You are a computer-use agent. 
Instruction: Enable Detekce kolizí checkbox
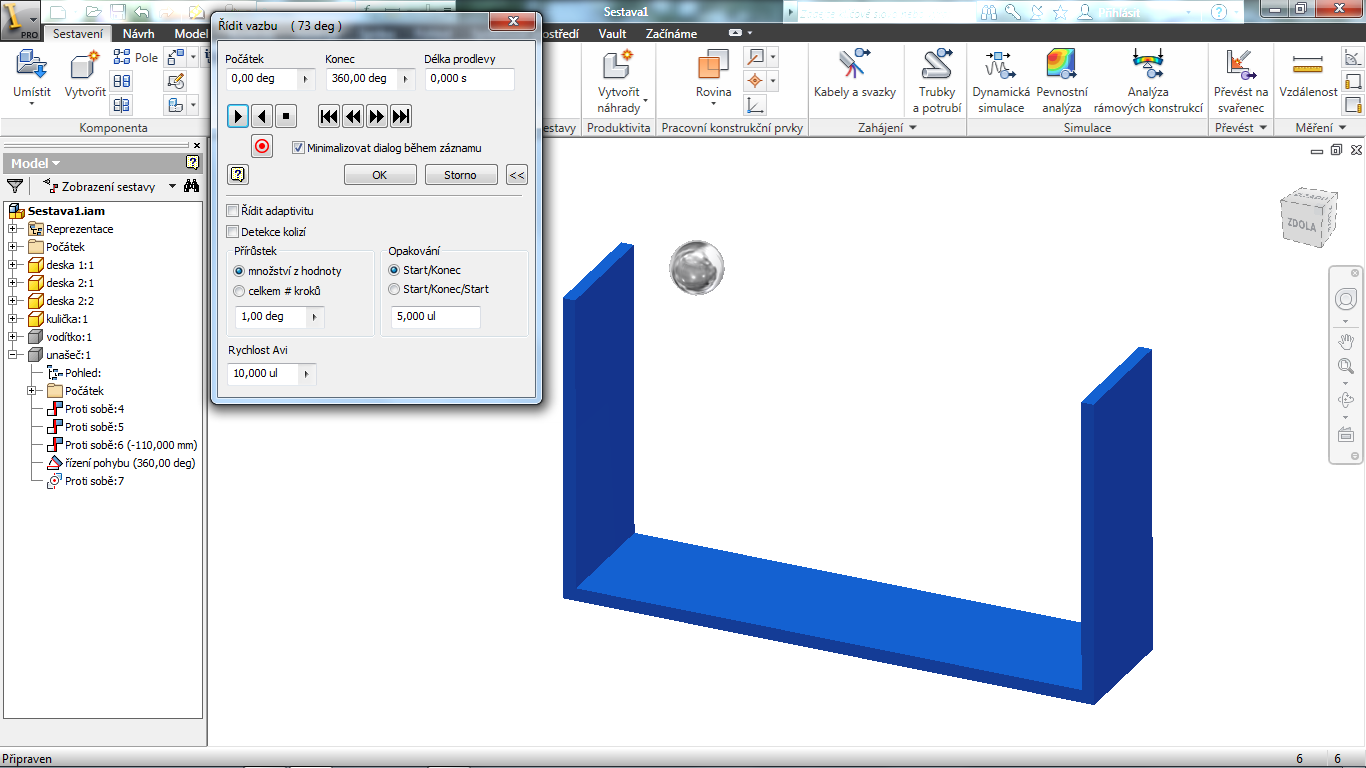coord(233,232)
